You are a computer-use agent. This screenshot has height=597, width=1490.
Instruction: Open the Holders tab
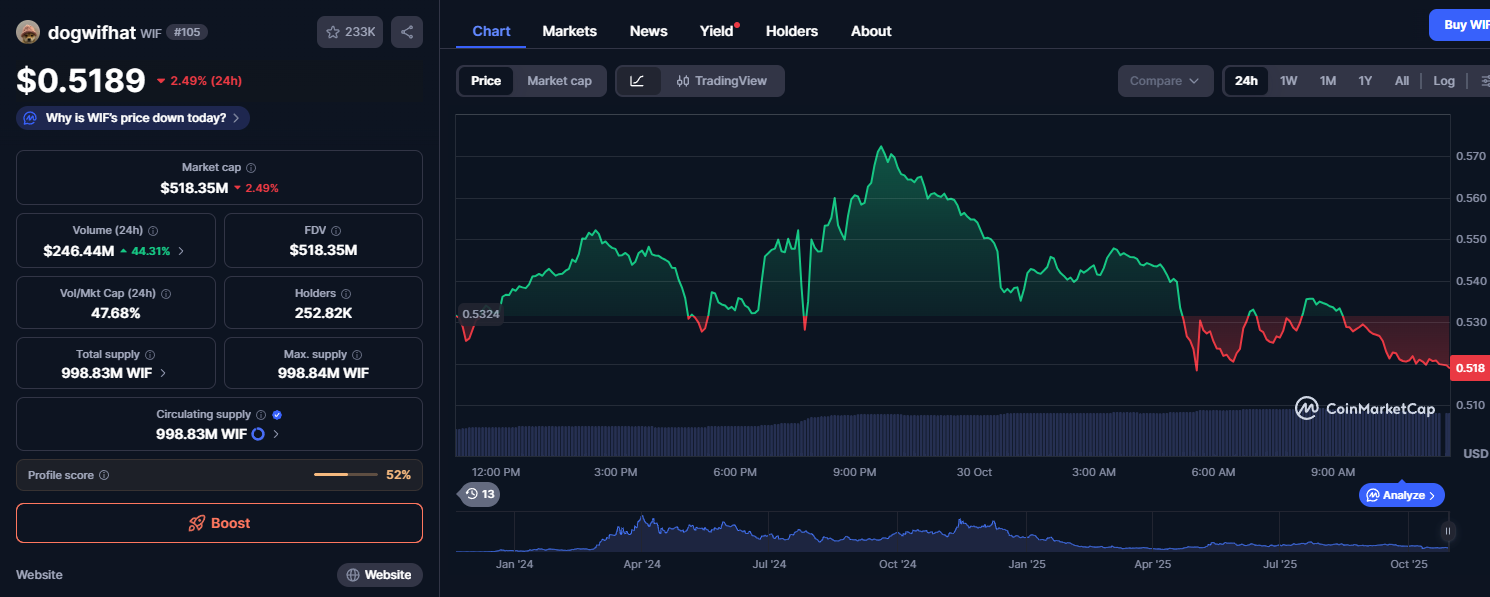[791, 31]
